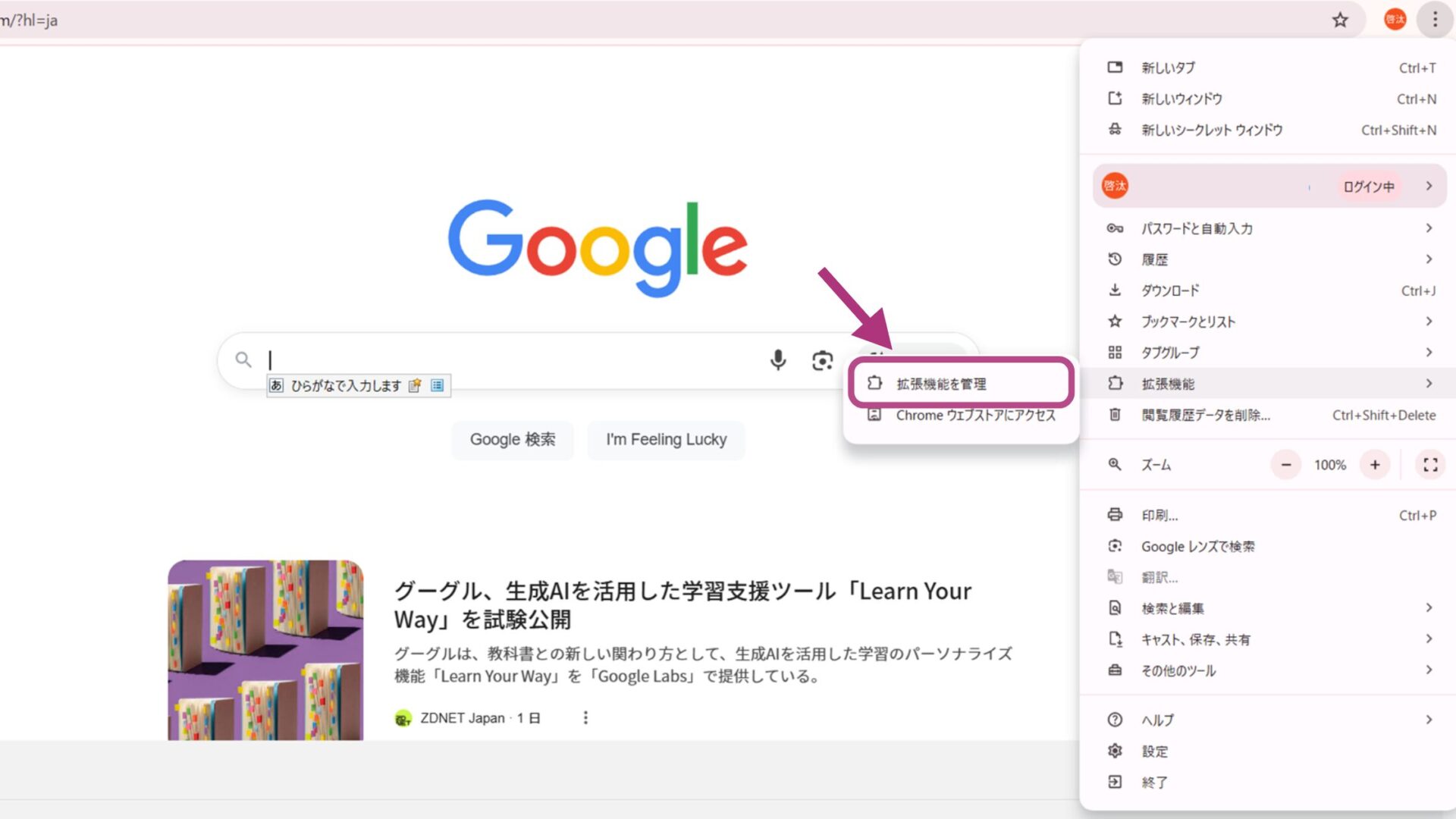Click the notepad icon in the IME bar

(x=415, y=385)
